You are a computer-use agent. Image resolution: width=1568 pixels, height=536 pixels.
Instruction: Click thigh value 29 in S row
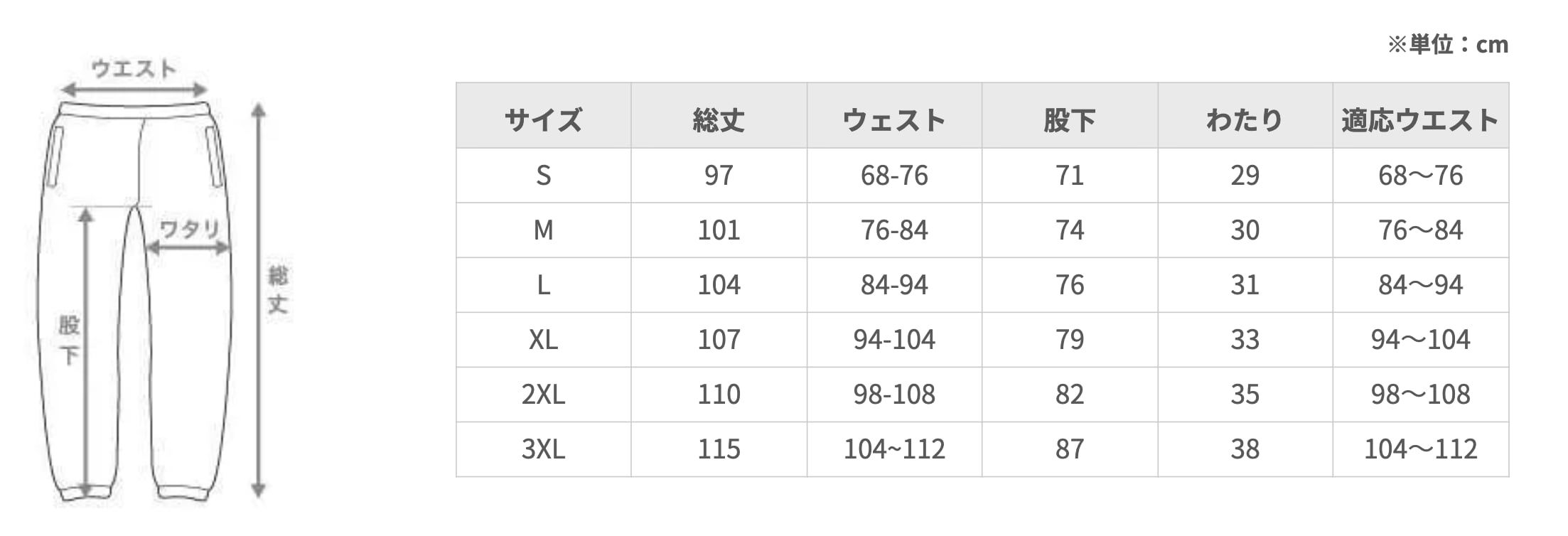(x=1245, y=176)
